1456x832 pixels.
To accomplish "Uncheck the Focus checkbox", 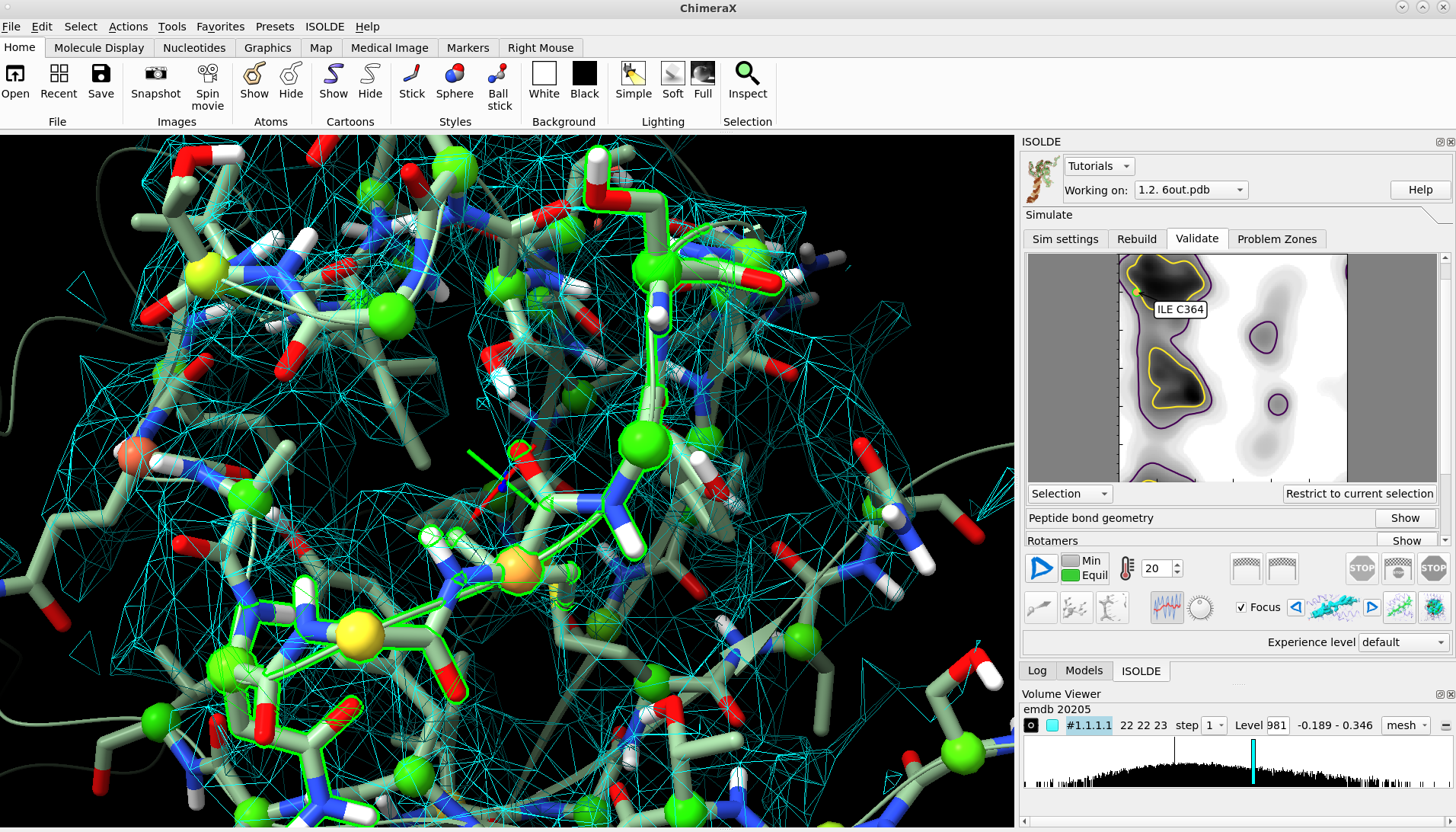I will pos(1241,607).
